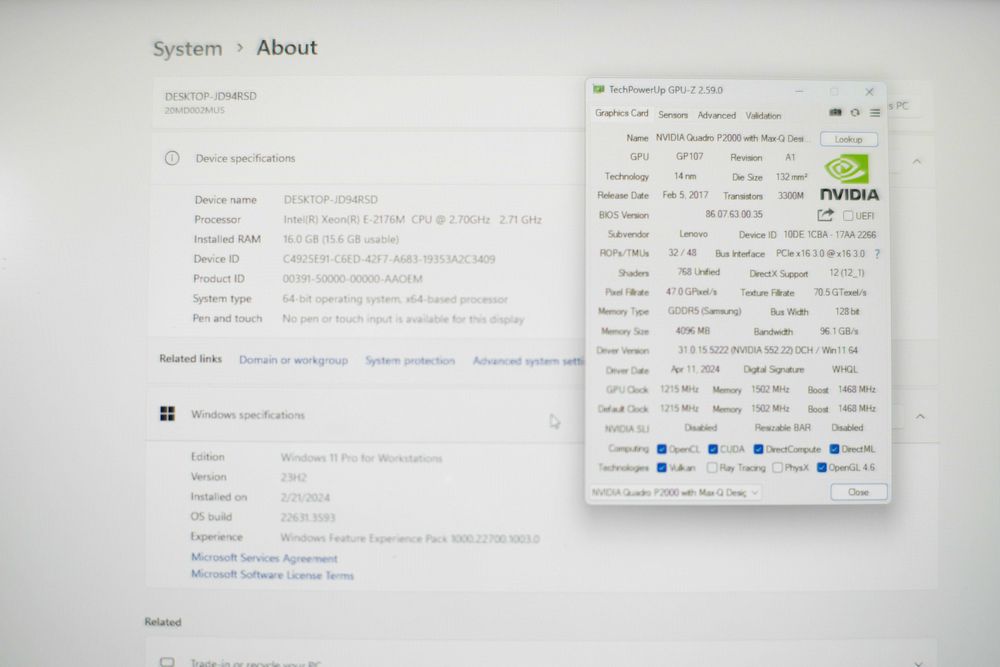
Task: Toggle the PhysX checkbox
Action: [x=777, y=467]
